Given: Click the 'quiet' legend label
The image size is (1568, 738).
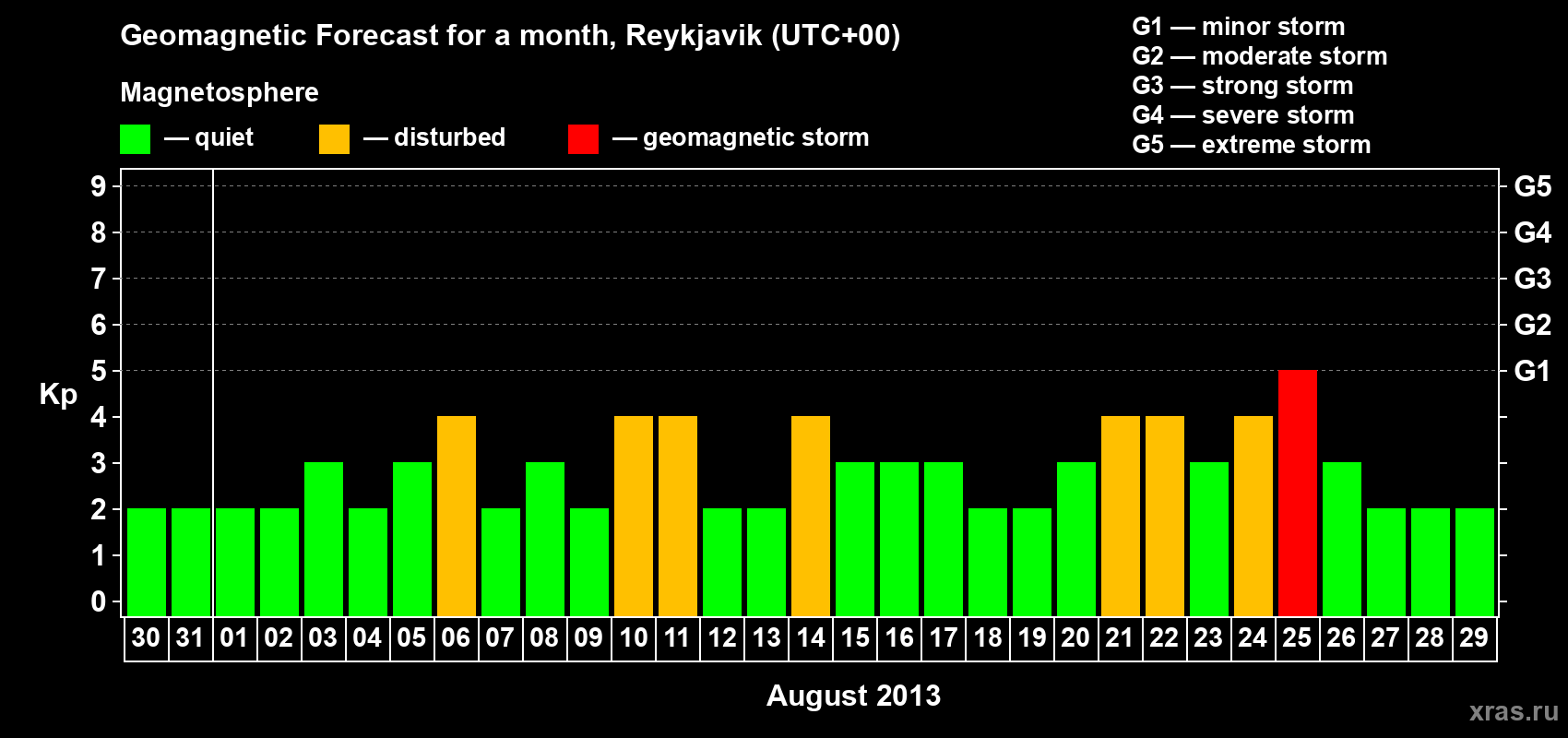Looking at the screenshot, I should click(224, 138).
